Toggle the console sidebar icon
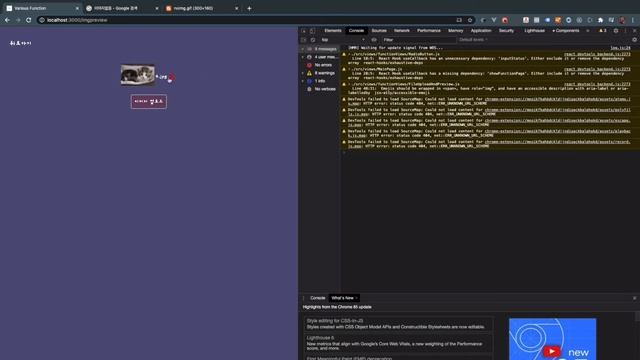 (x=303, y=40)
